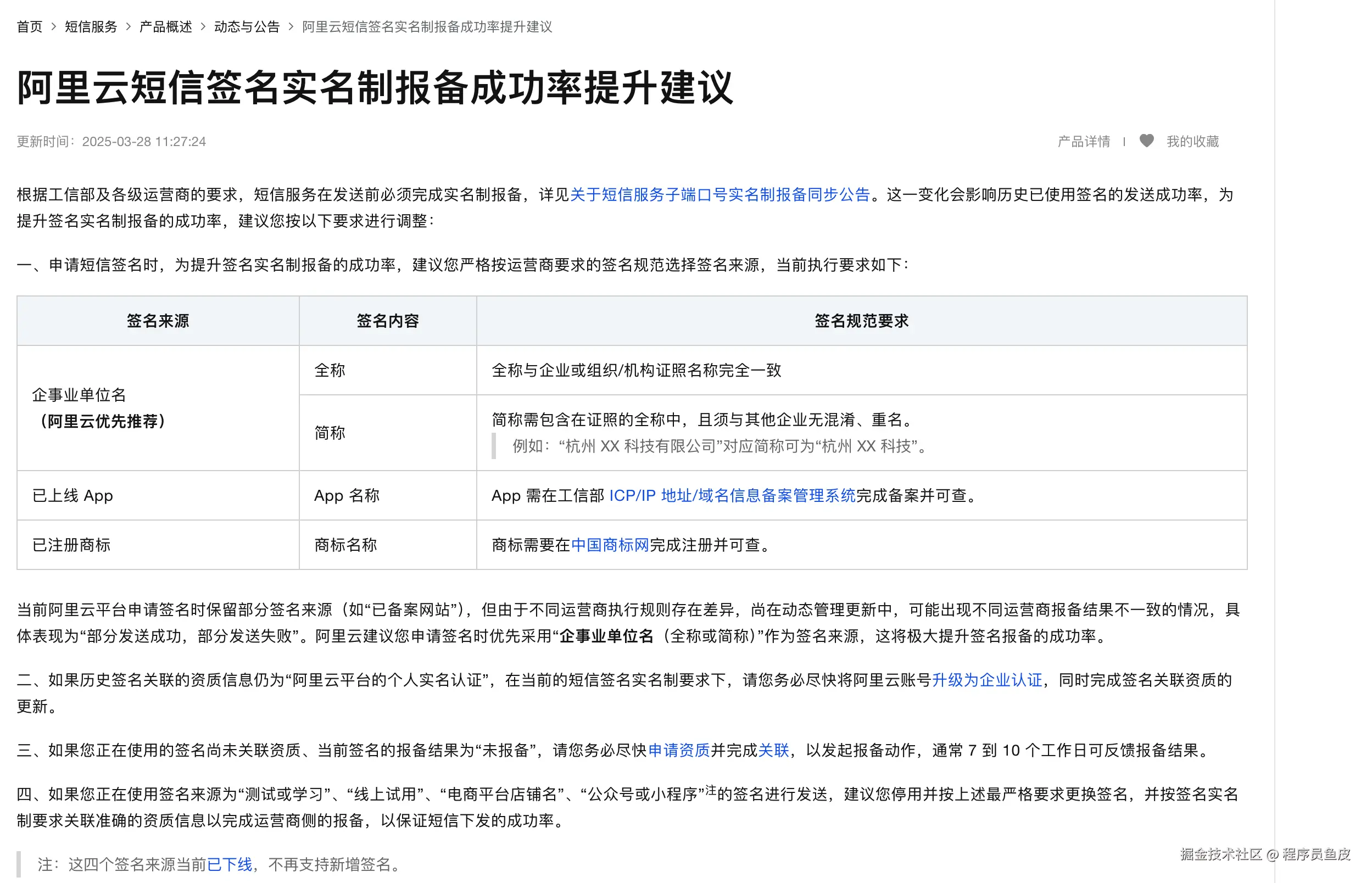Open 产品概述 breadcrumb item
This screenshot has width=1372, height=883.
point(165,27)
